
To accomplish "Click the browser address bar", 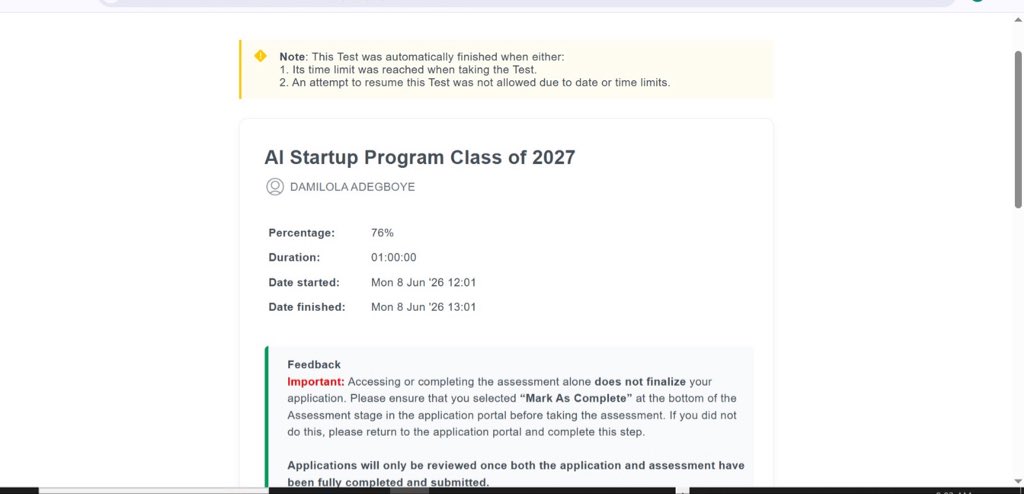I will pos(526,3).
